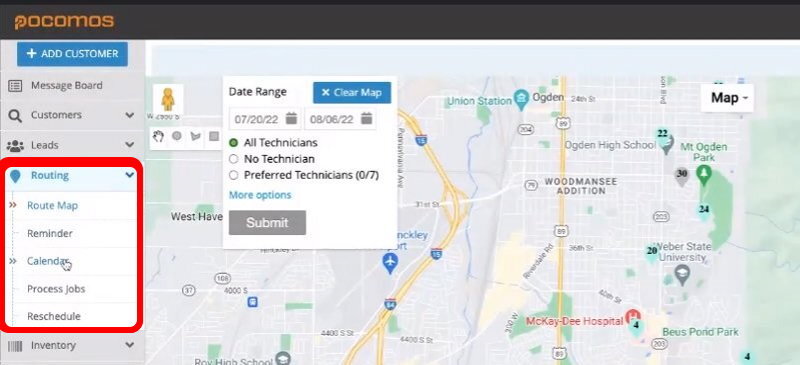Viewport: 800px width, 365px height.
Task: Open the Map type dropdown
Action: 727,98
